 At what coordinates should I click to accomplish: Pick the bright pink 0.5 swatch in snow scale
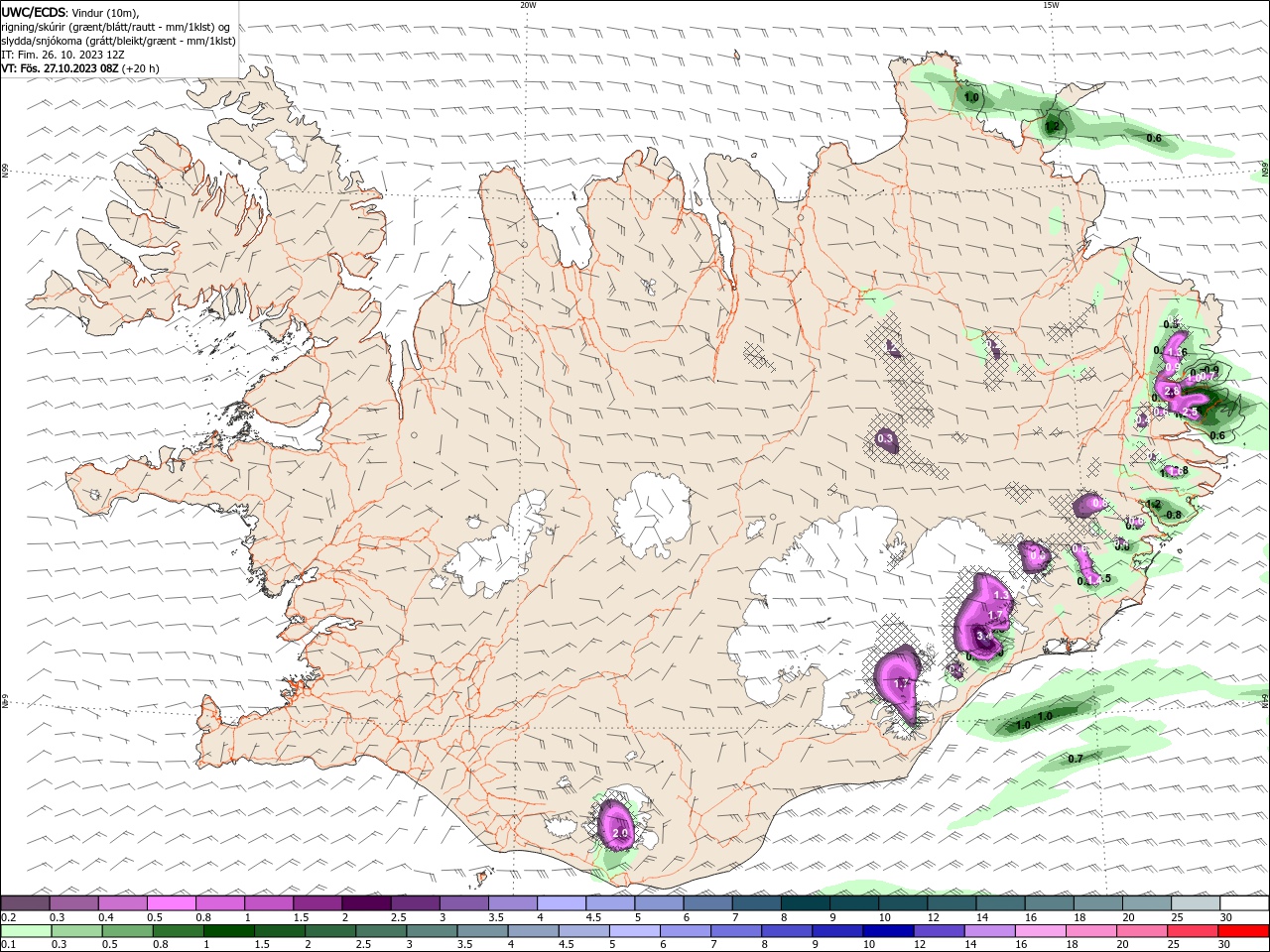171,903
